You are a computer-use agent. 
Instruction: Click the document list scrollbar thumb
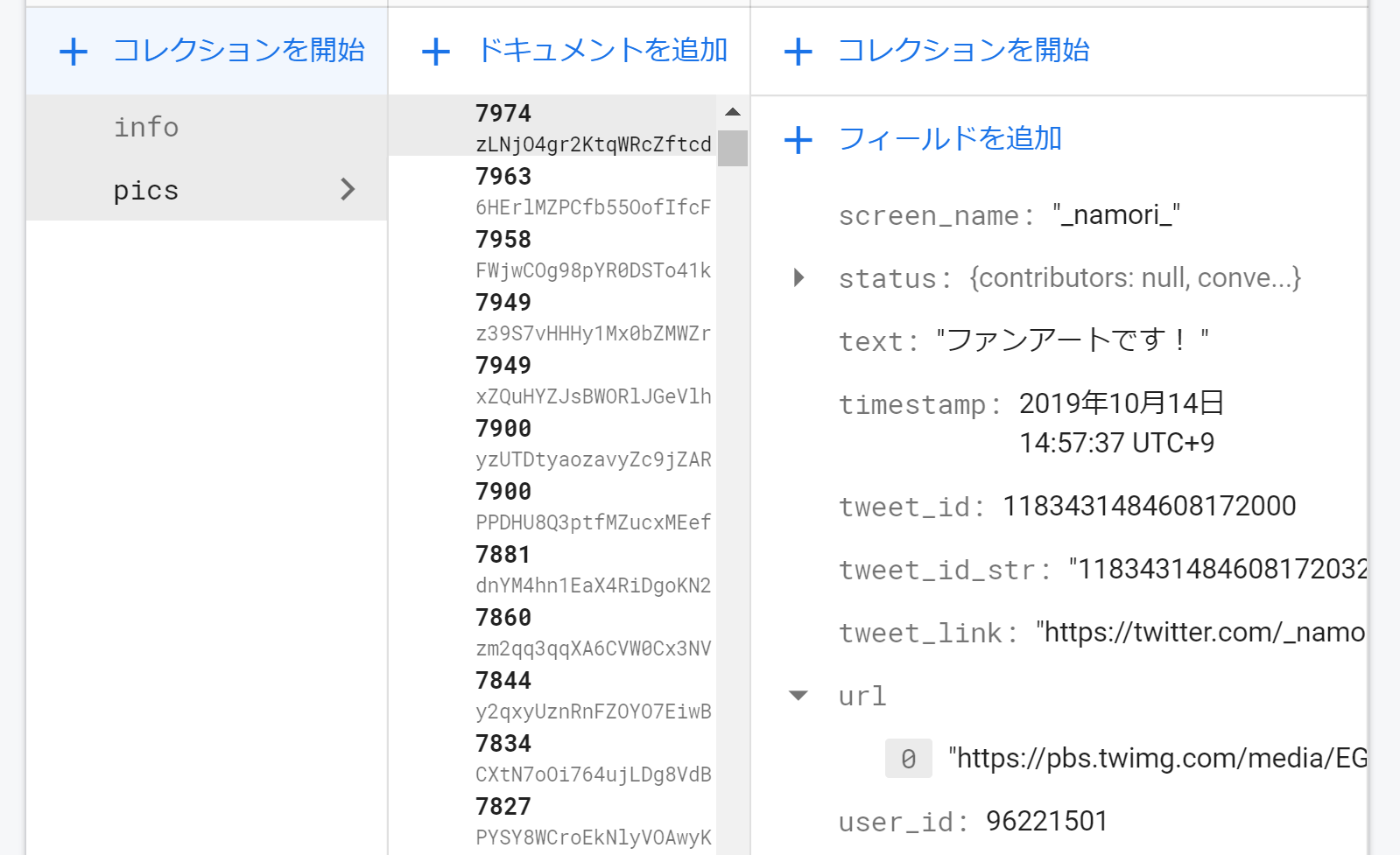tap(733, 148)
